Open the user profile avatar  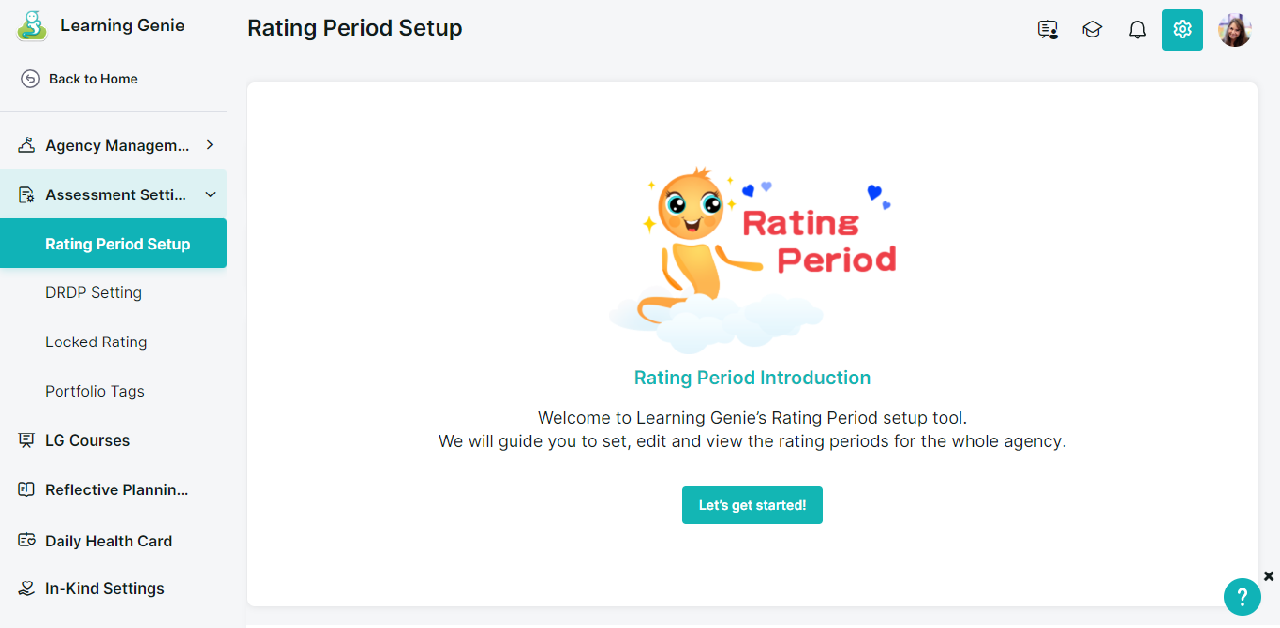1235,30
